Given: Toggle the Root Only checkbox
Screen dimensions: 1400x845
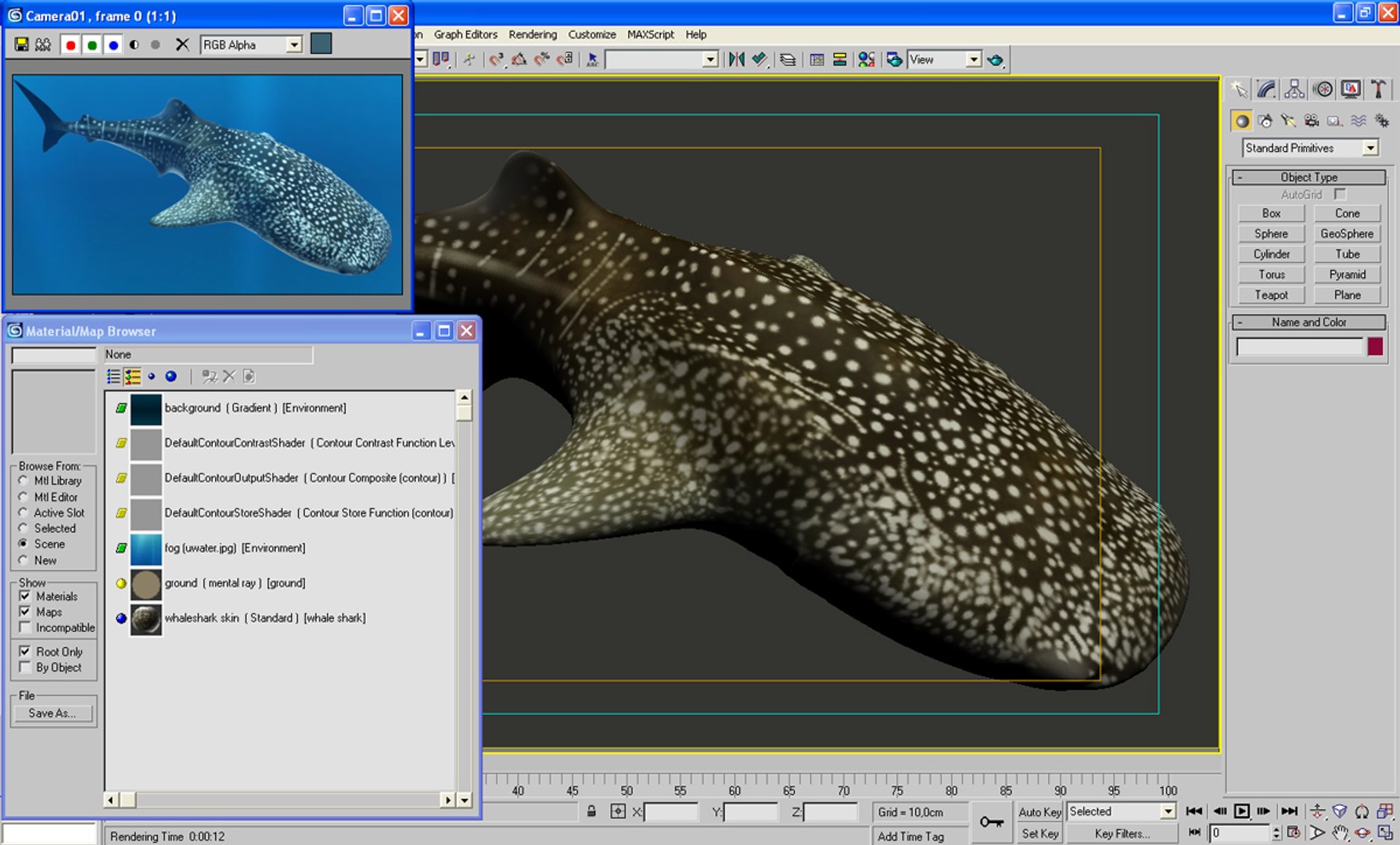Looking at the screenshot, I should [25, 652].
